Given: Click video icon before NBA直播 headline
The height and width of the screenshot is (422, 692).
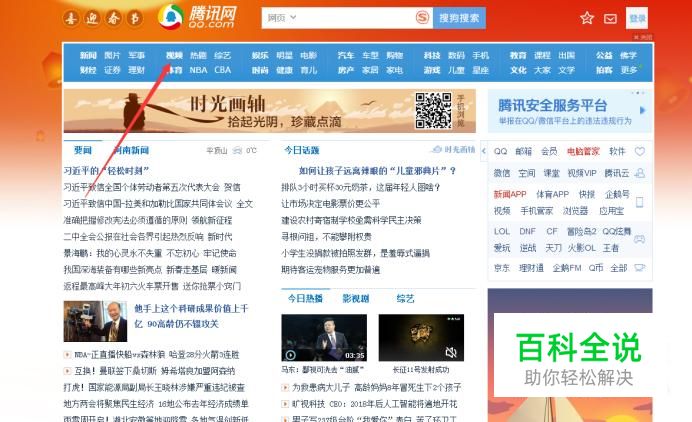Looking at the screenshot, I should 67,354.
